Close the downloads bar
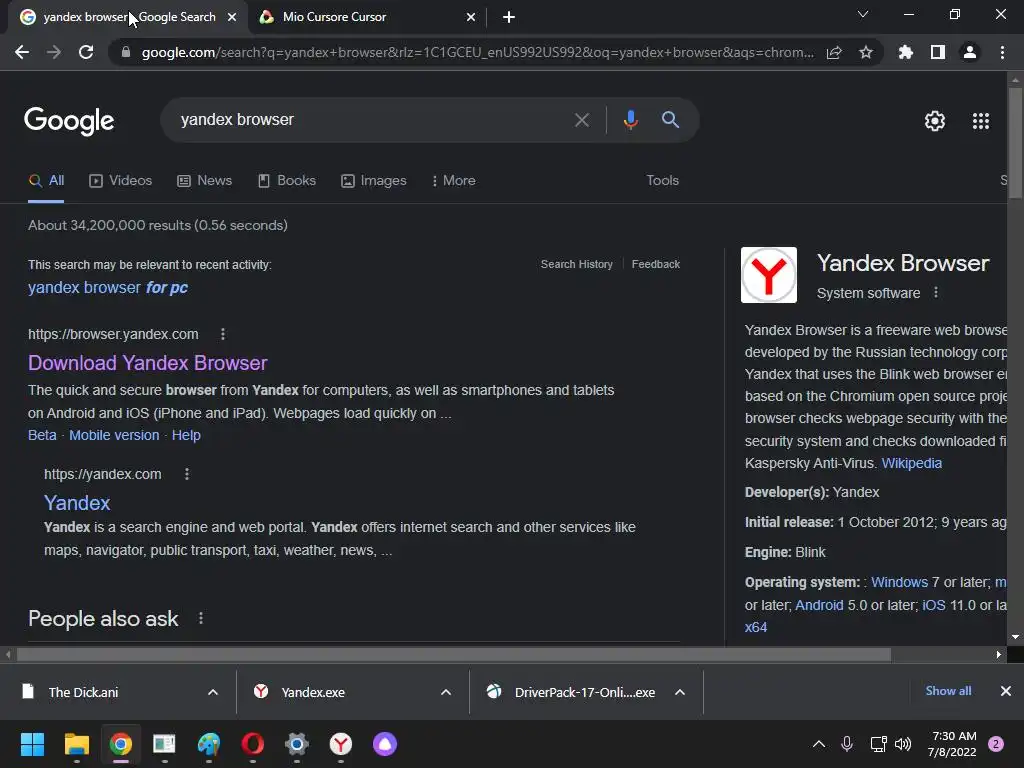1024x768 pixels. [1006, 691]
